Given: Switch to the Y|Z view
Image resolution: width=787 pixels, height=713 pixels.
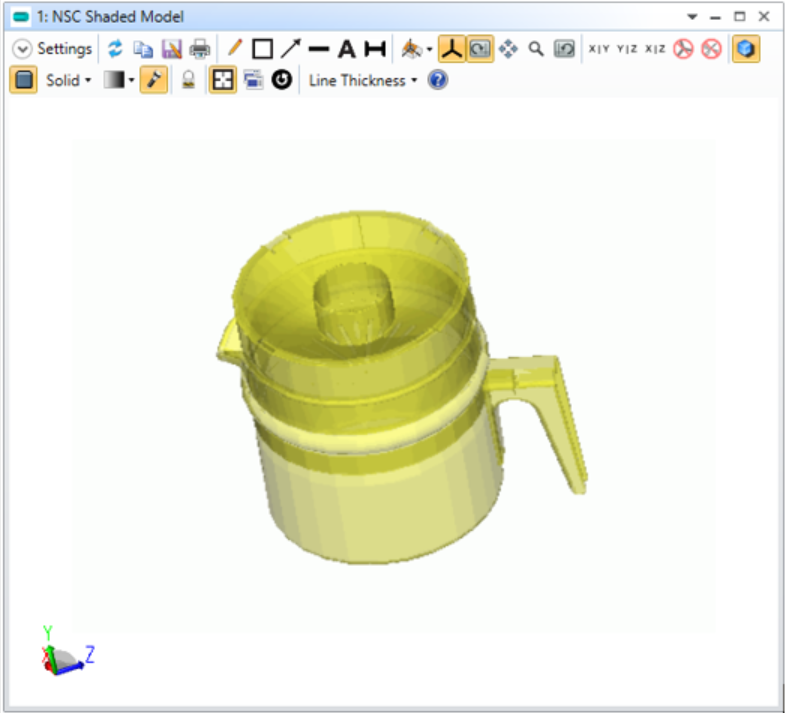Looking at the screenshot, I should point(627,48).
